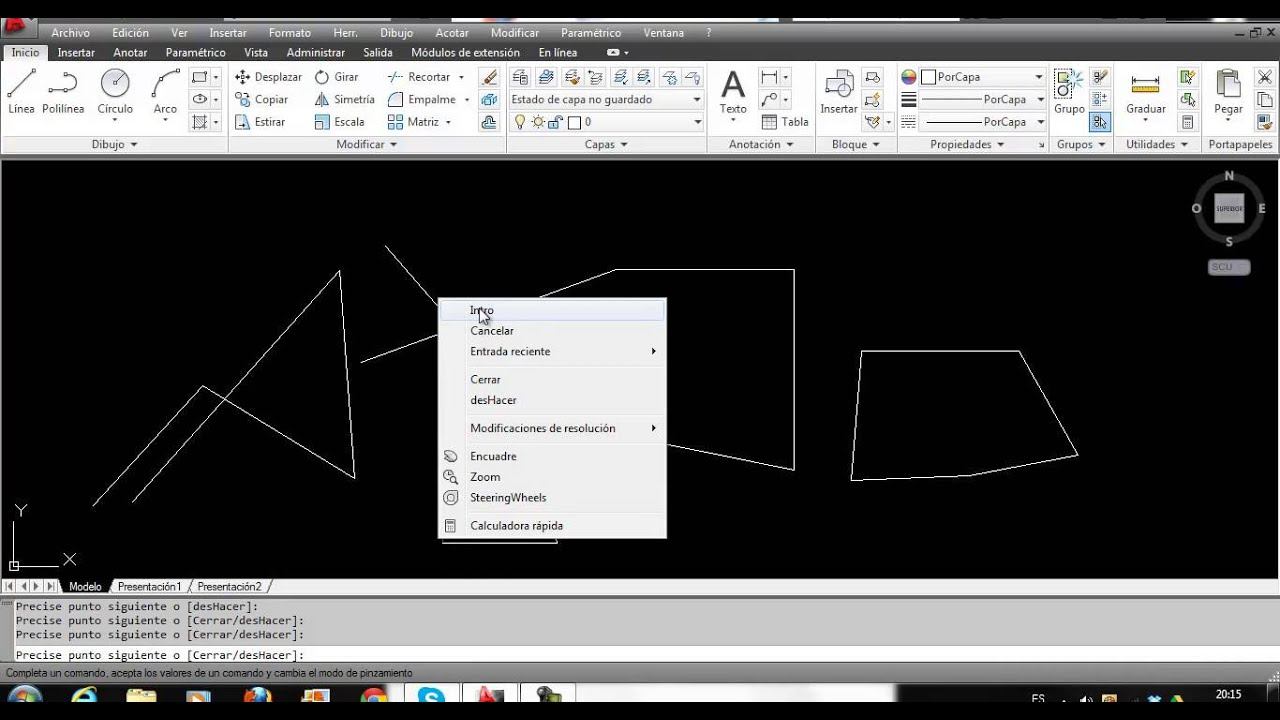The height and width of the screenshot is (720, 1280).
Task: Open the Archivo menu
Action: pos(70,33)
